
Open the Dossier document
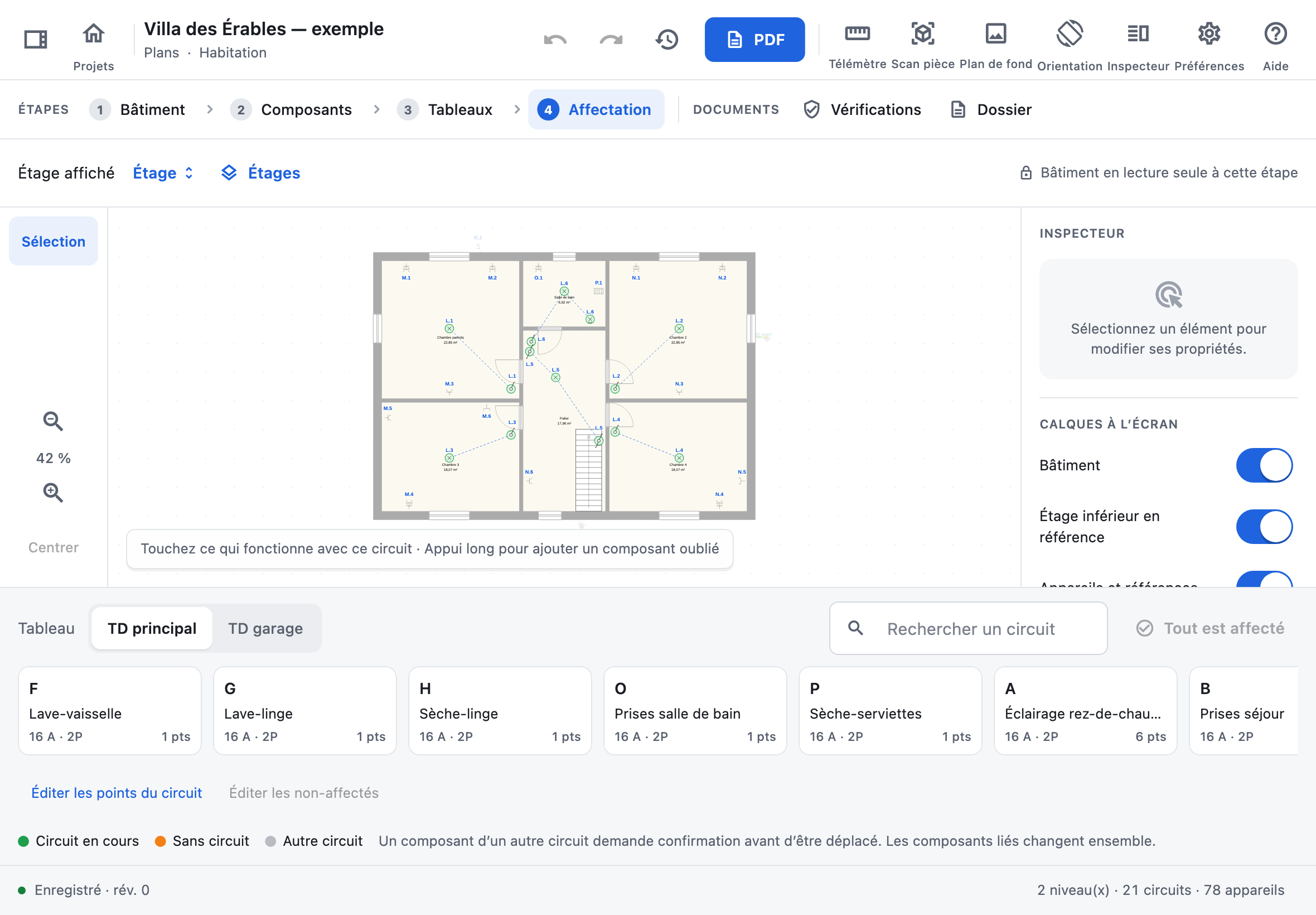click(x=990, y=109)
